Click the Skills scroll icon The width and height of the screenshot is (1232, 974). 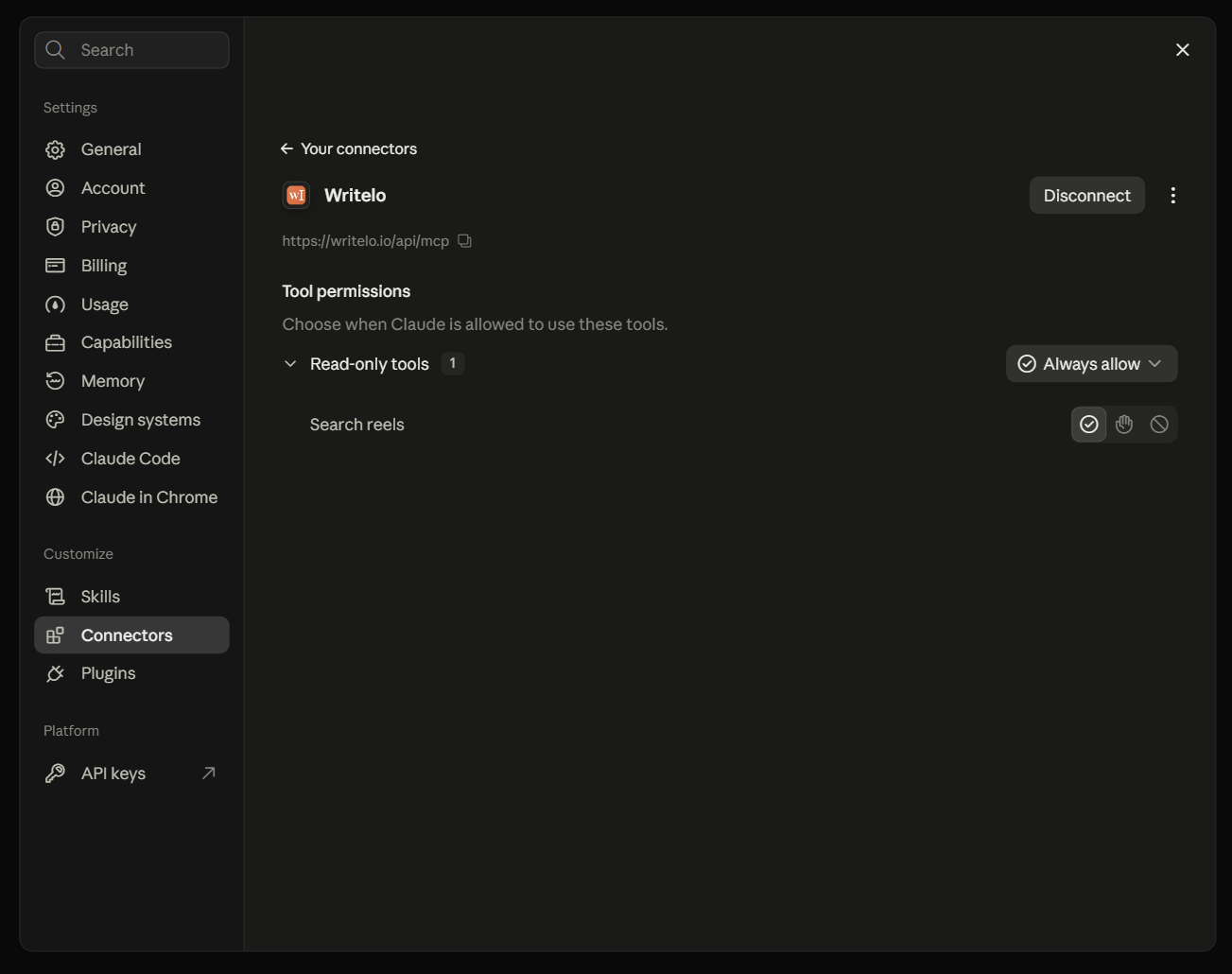56,597
